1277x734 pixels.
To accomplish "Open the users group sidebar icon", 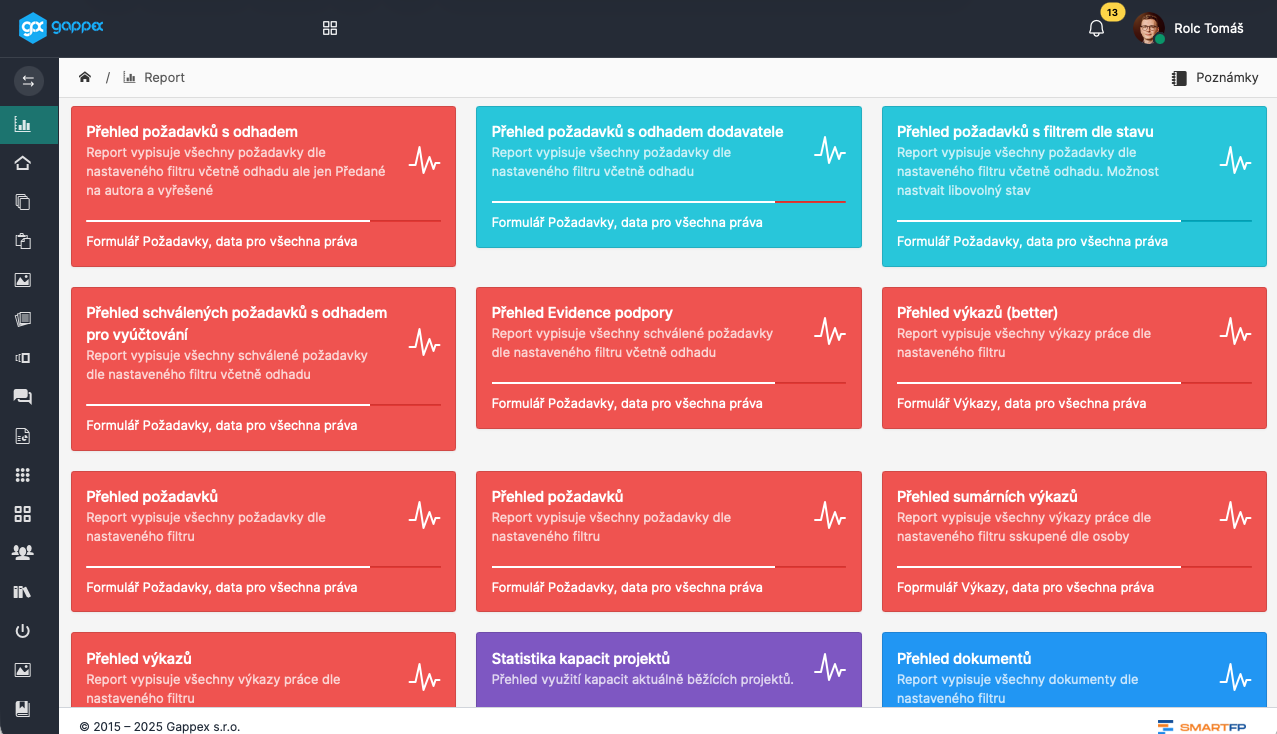I will [x=23, y=553].
